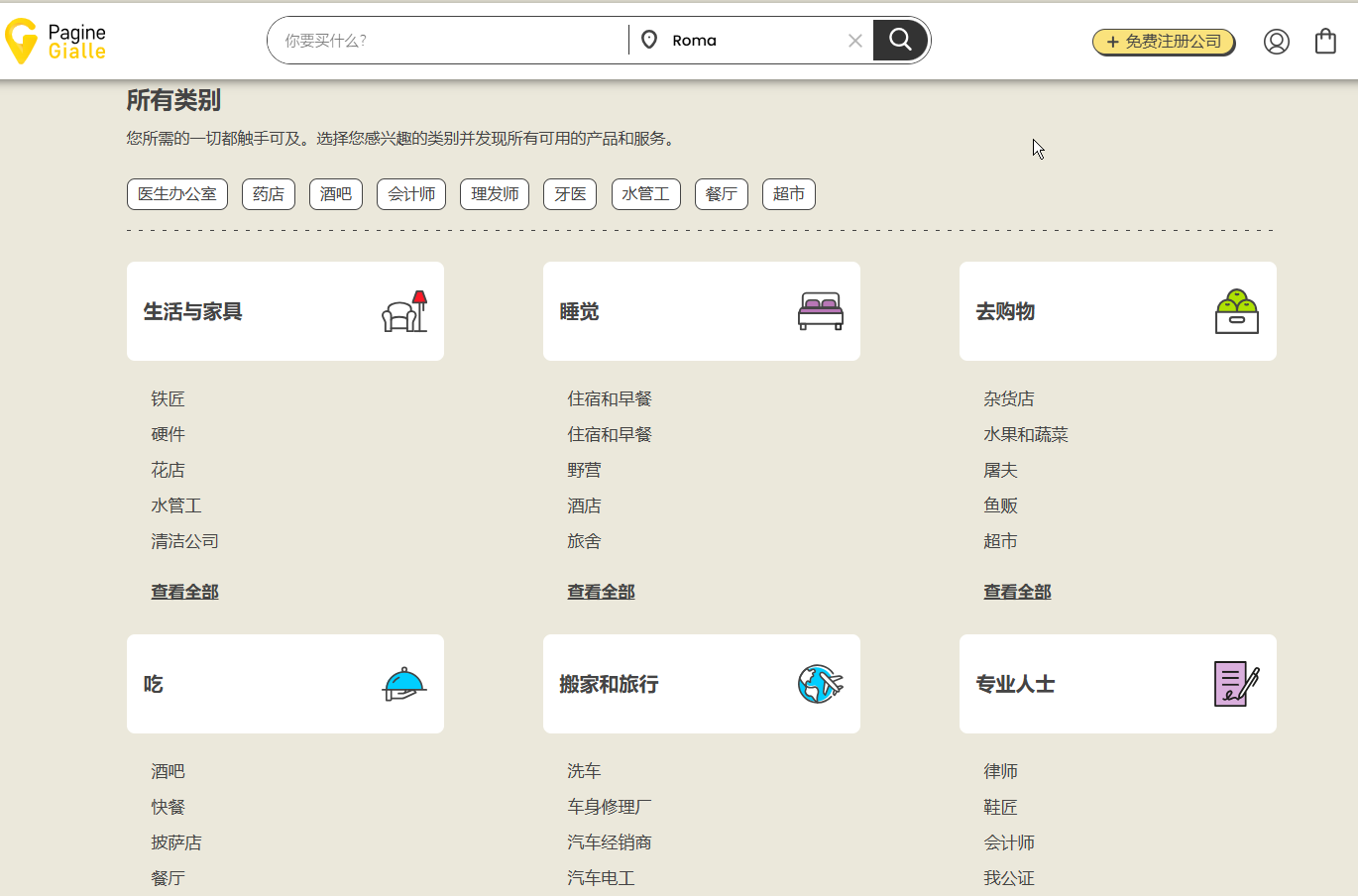Click the 免费注册公司 button
This screenshot has width=1358, height=896.
[1164, 42]
